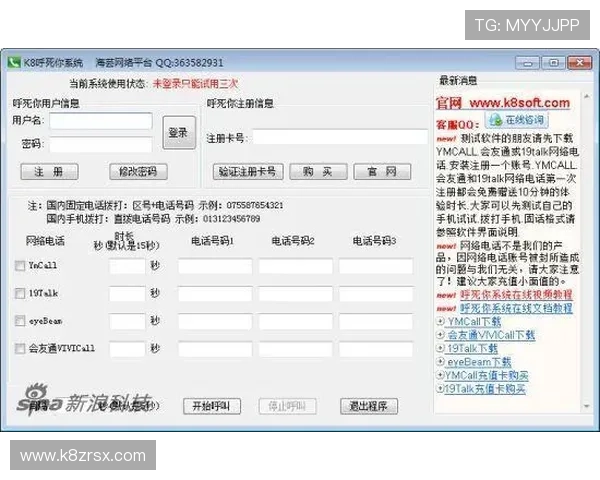Click plus icon beside eyeBeam下载

click(440, 361)
